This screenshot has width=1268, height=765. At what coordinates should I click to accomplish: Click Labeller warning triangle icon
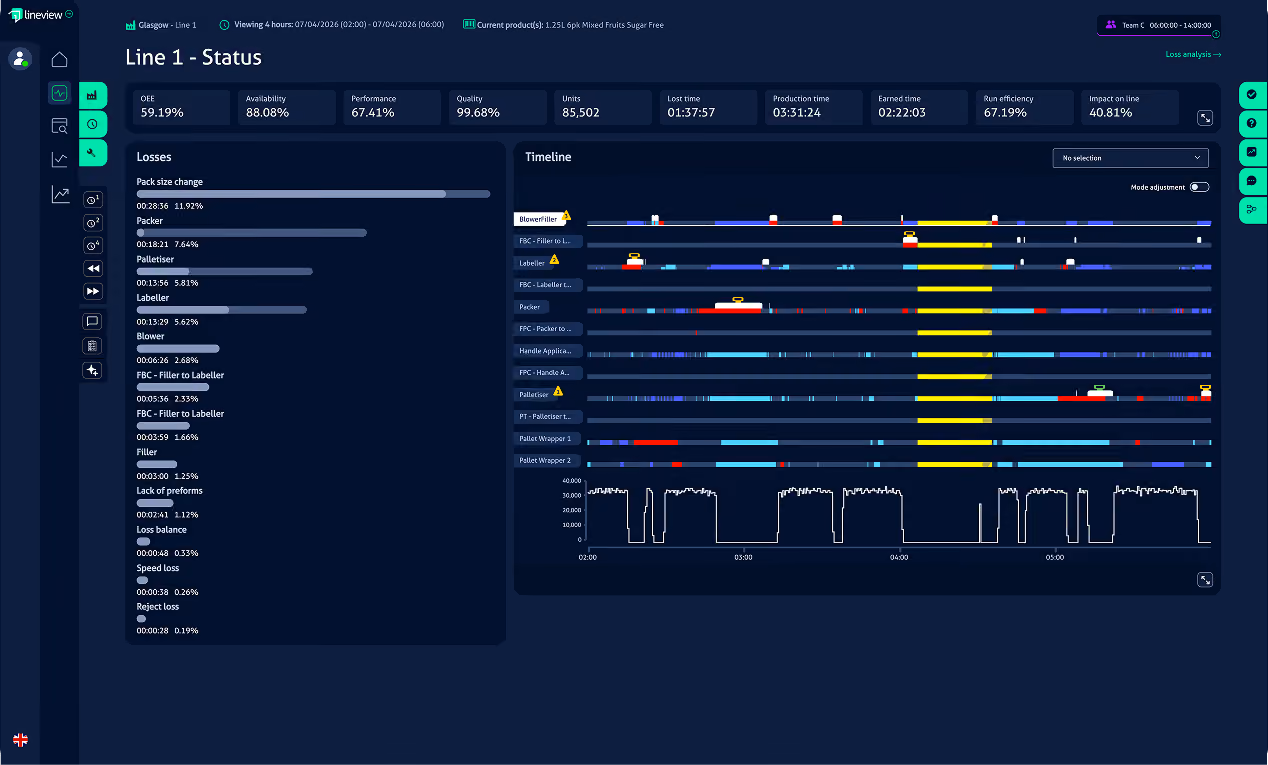pyautogui.click(x=554, y=259)
